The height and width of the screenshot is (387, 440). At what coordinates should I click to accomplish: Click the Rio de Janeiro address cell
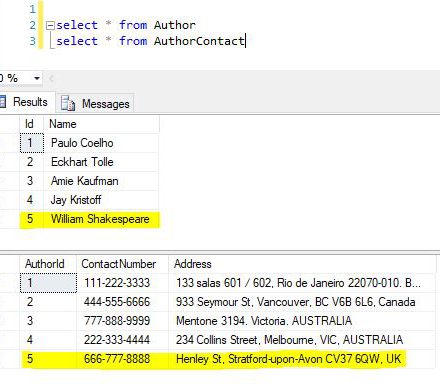pyautogui.click(x=302, y=283)
